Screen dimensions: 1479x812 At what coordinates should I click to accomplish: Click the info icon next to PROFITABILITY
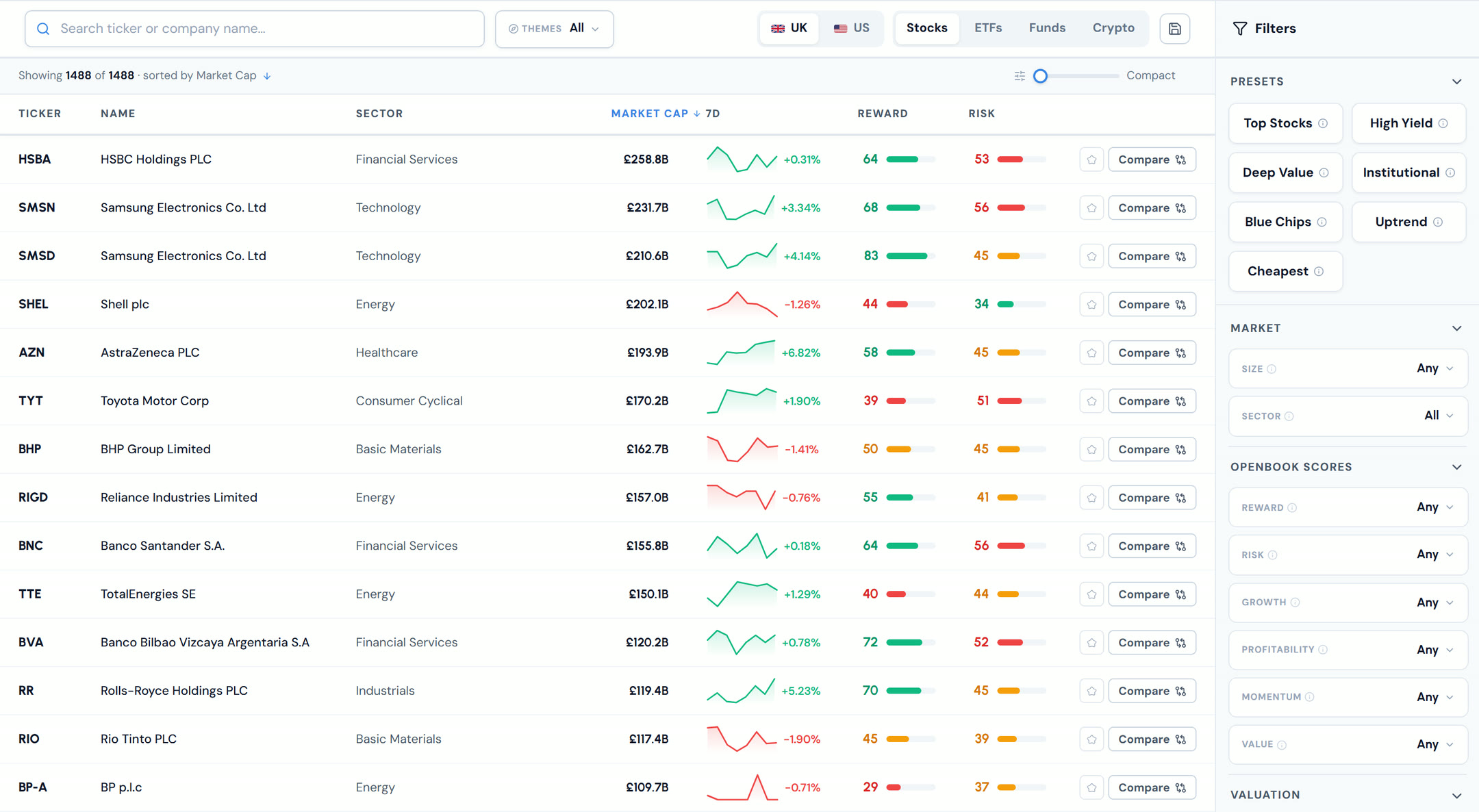[1323, 650]
